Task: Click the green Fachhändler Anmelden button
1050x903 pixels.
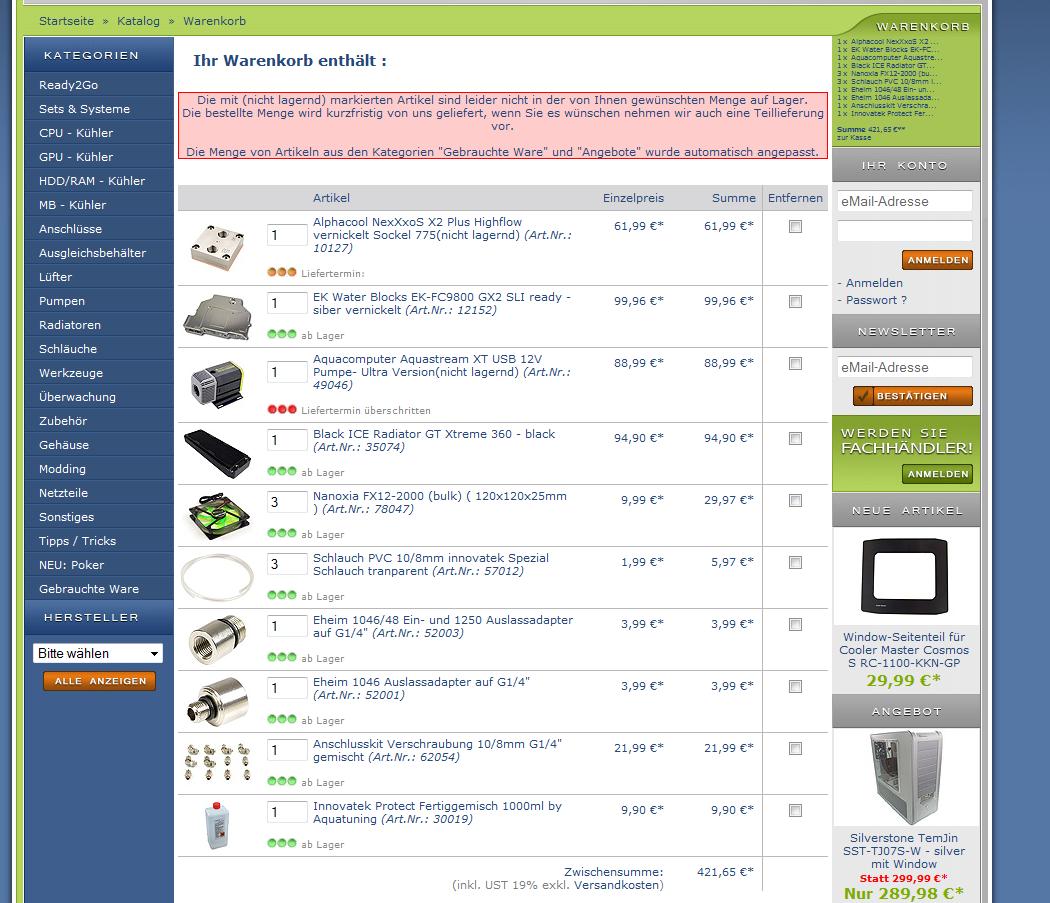Action: [938, 474]
